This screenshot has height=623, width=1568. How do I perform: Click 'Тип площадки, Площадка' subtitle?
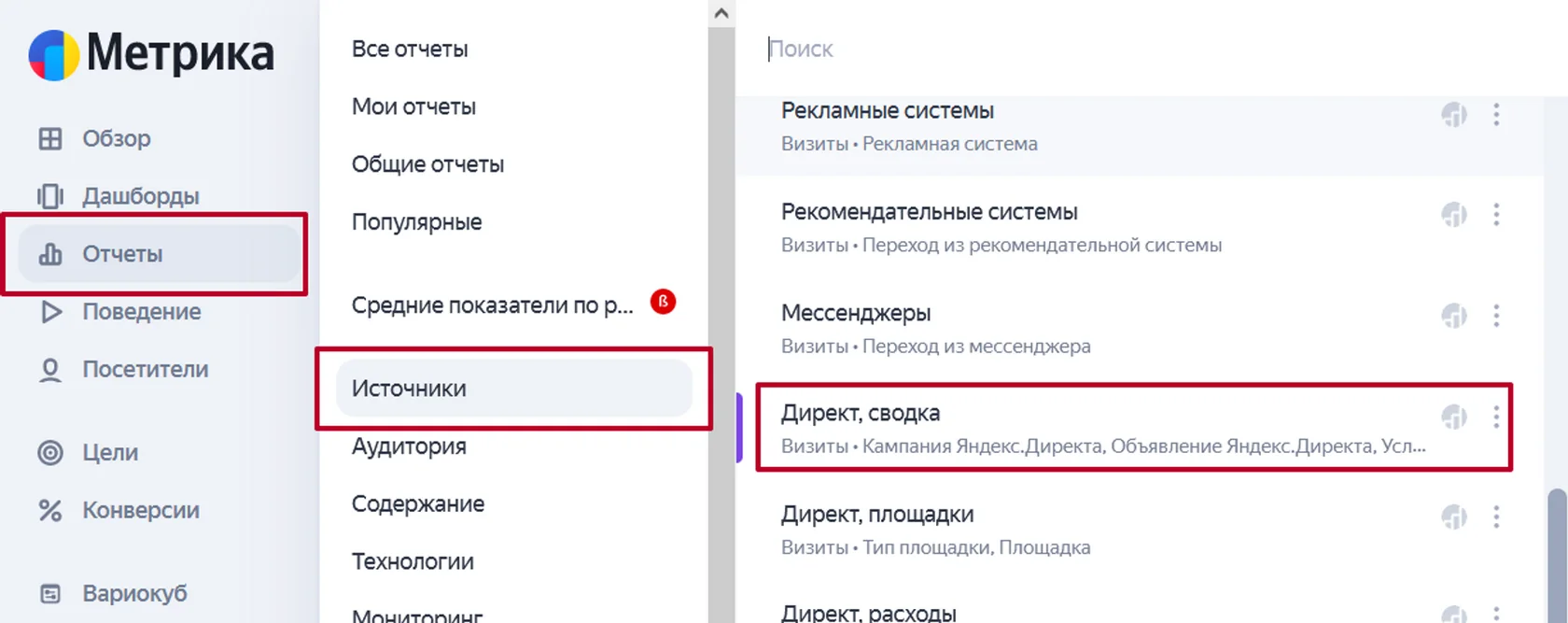coord(976,548)
